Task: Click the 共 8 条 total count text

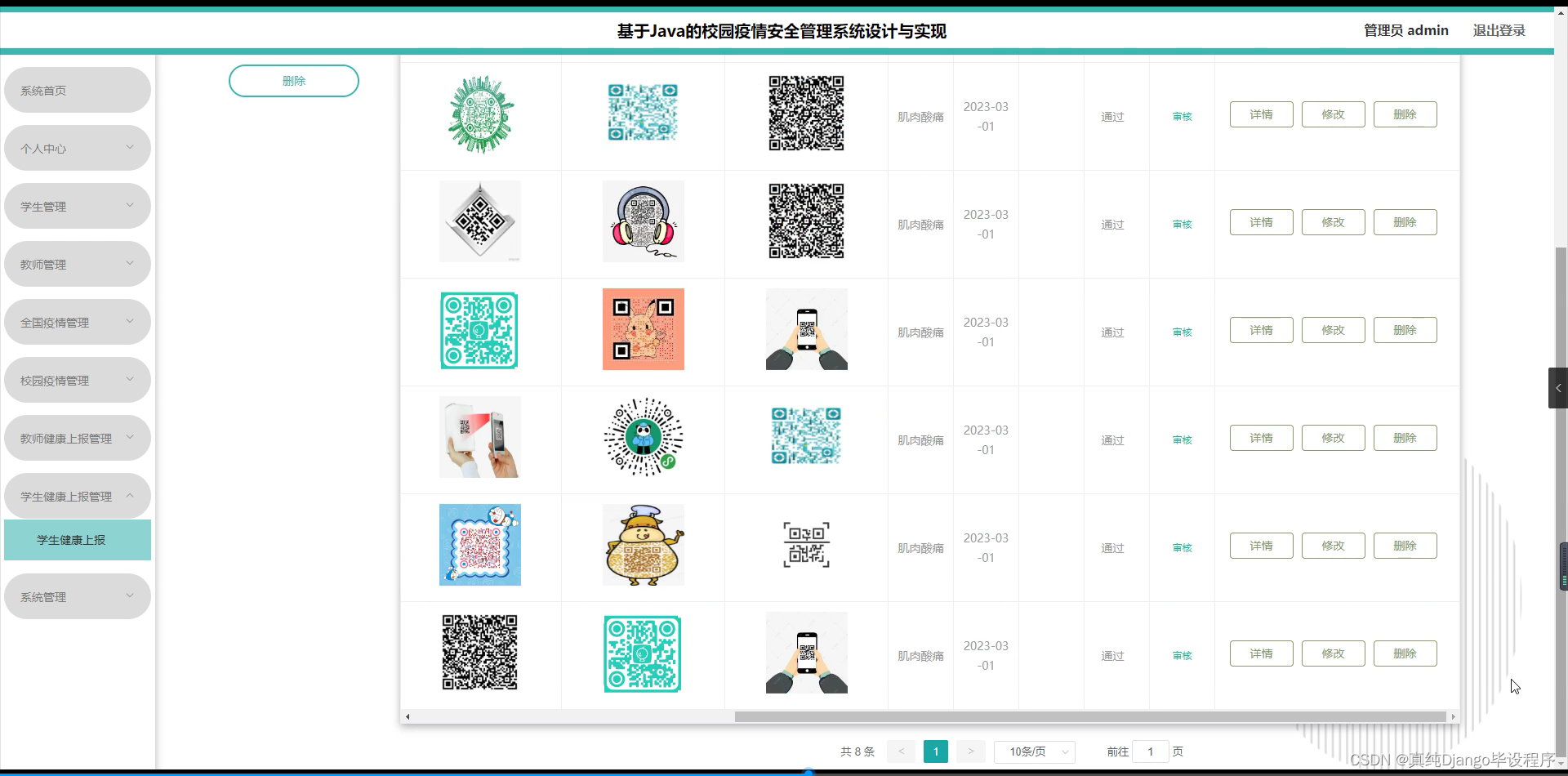Action: 857,751
